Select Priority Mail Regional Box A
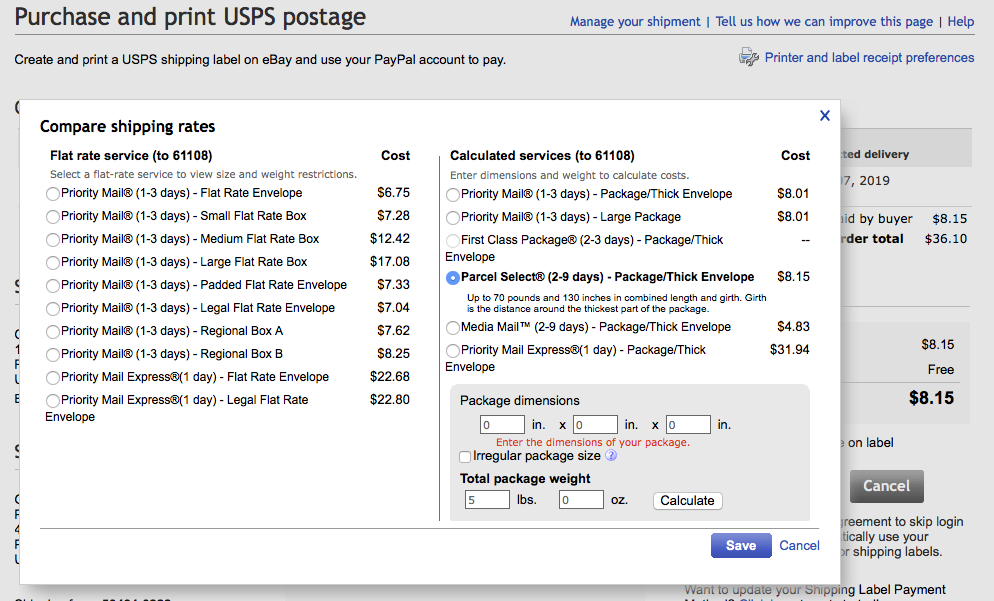The image size is (994, 601). [x=53, y=332]
